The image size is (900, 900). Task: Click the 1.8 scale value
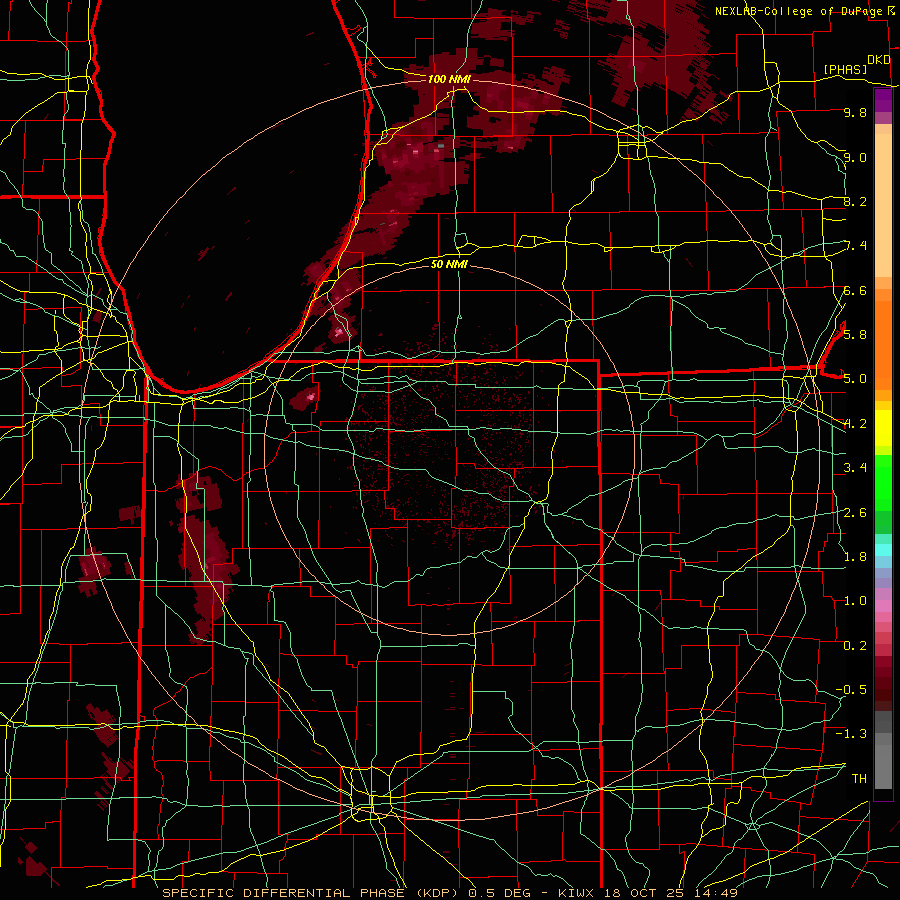point(855,556)
